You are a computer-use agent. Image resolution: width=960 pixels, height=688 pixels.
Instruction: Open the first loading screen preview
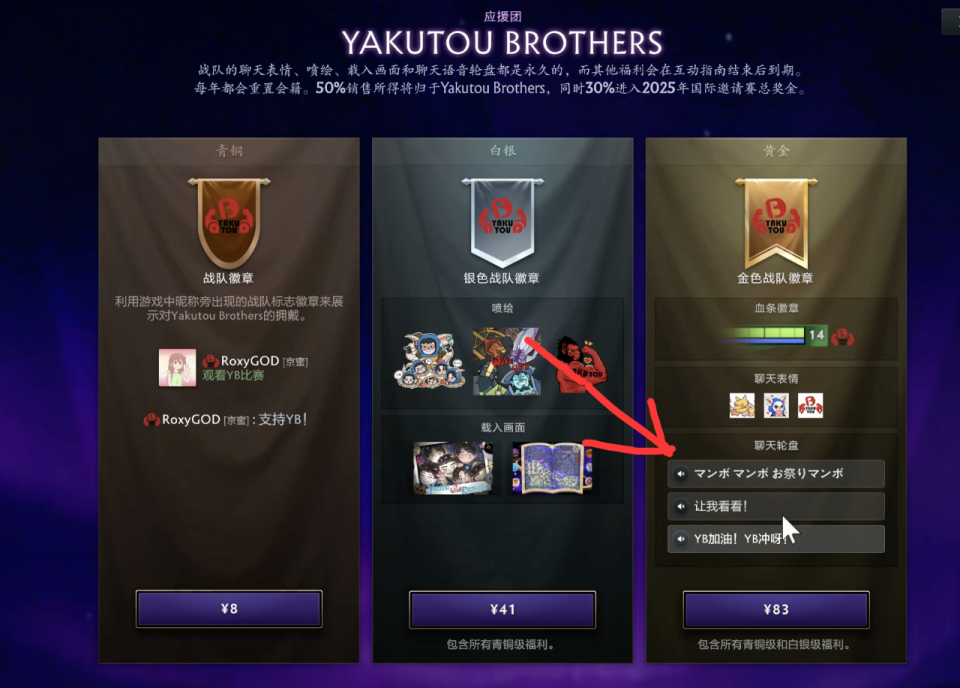[453, 468]
